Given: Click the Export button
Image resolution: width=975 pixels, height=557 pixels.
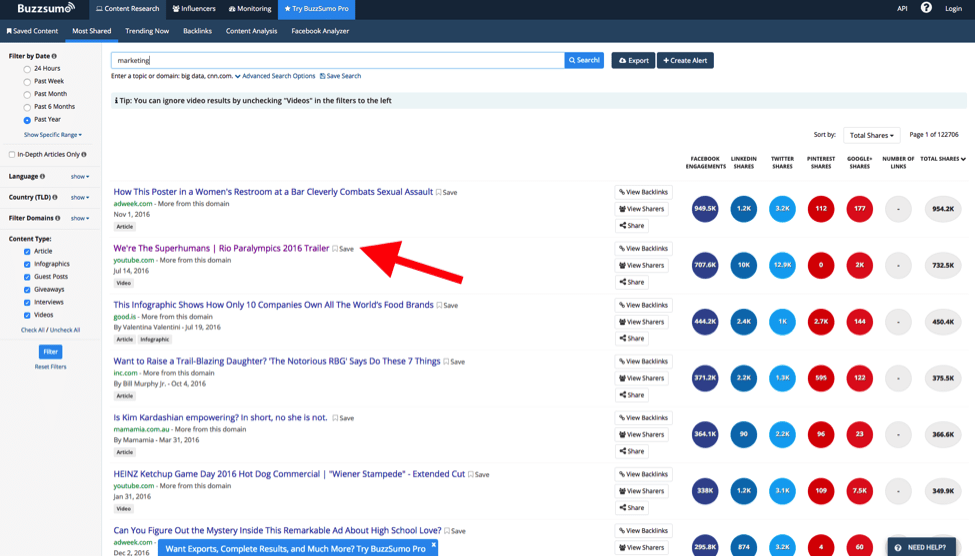Looking at the screenshot, I should (633, 60).
